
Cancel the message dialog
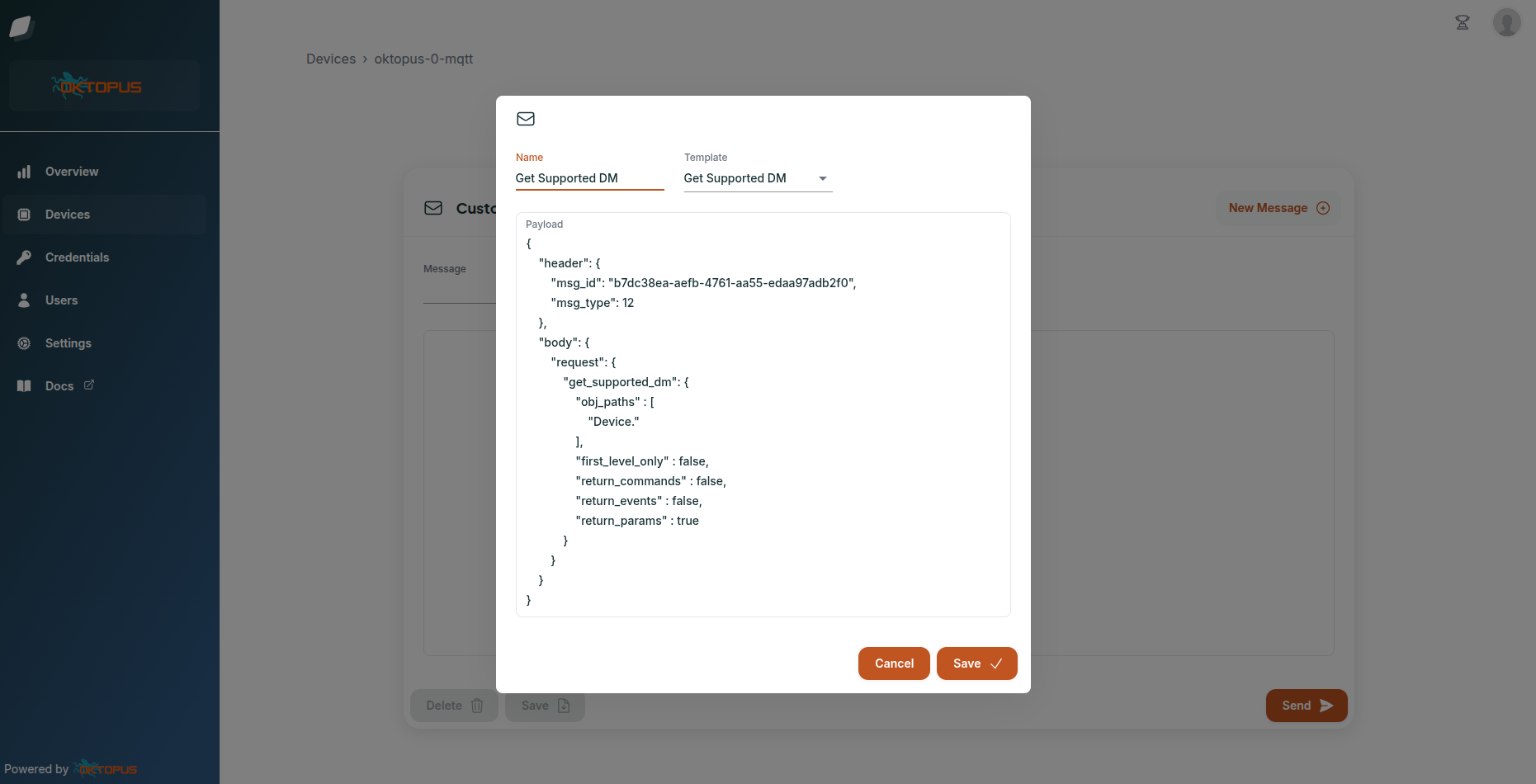click(x=894, y=664)
